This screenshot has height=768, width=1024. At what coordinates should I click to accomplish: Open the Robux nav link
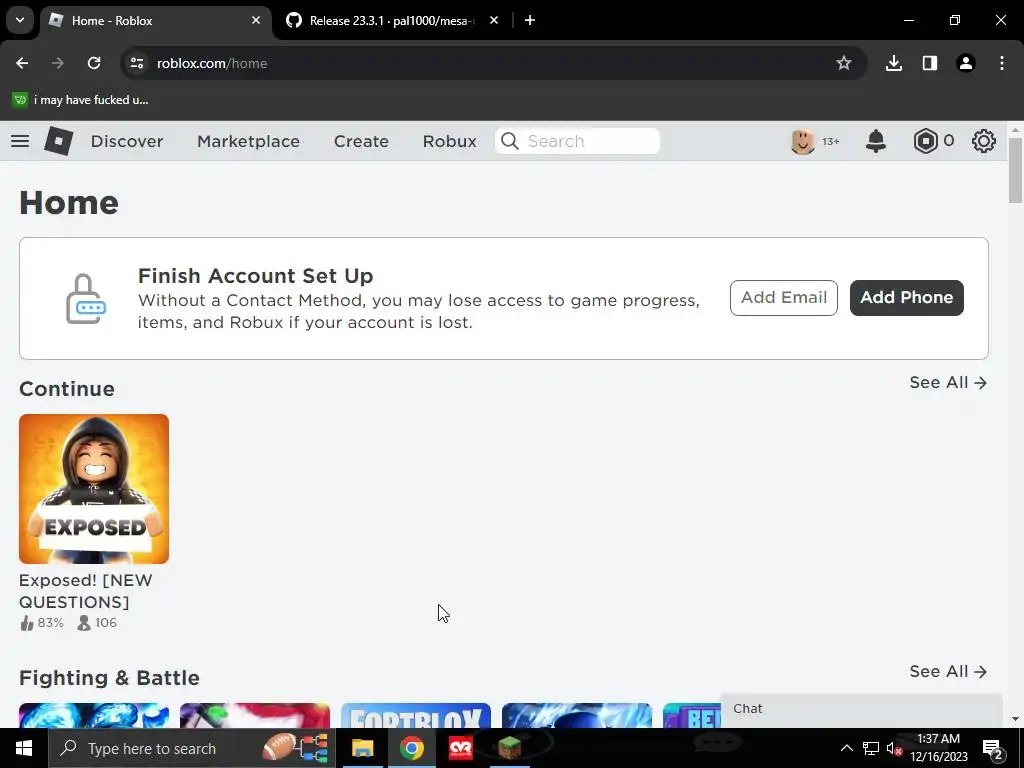tap(449, 141)
